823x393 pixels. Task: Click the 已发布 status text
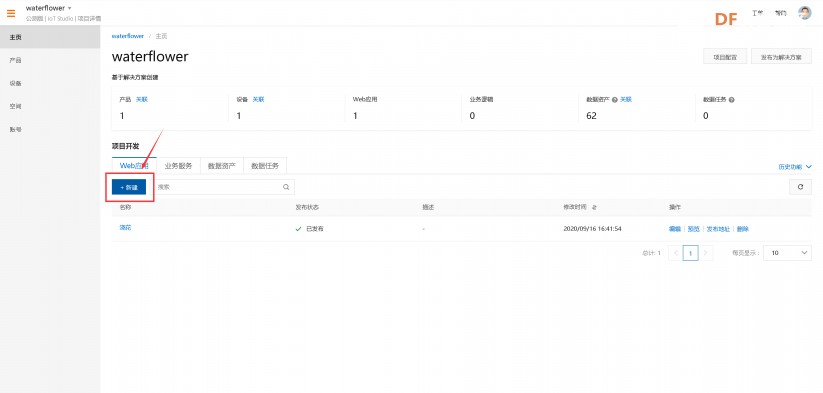[x=315, y=229]
